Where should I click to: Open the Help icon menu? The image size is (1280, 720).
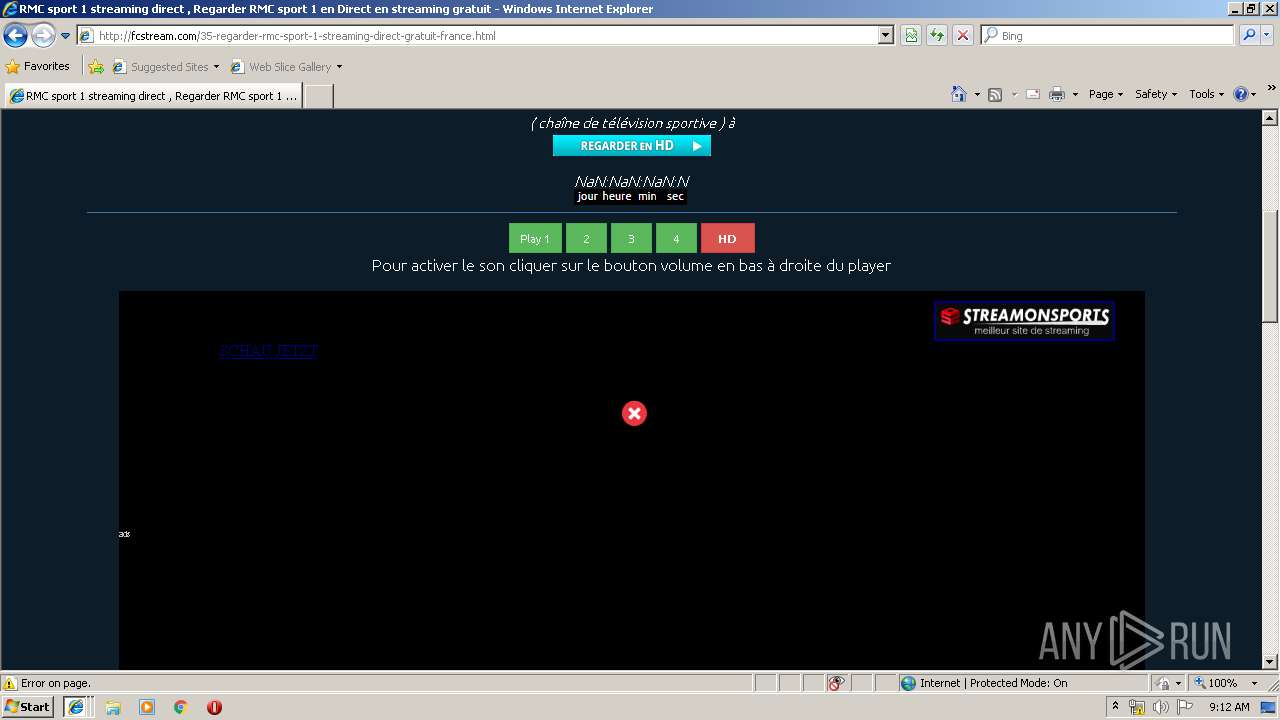pos(1245,94)
